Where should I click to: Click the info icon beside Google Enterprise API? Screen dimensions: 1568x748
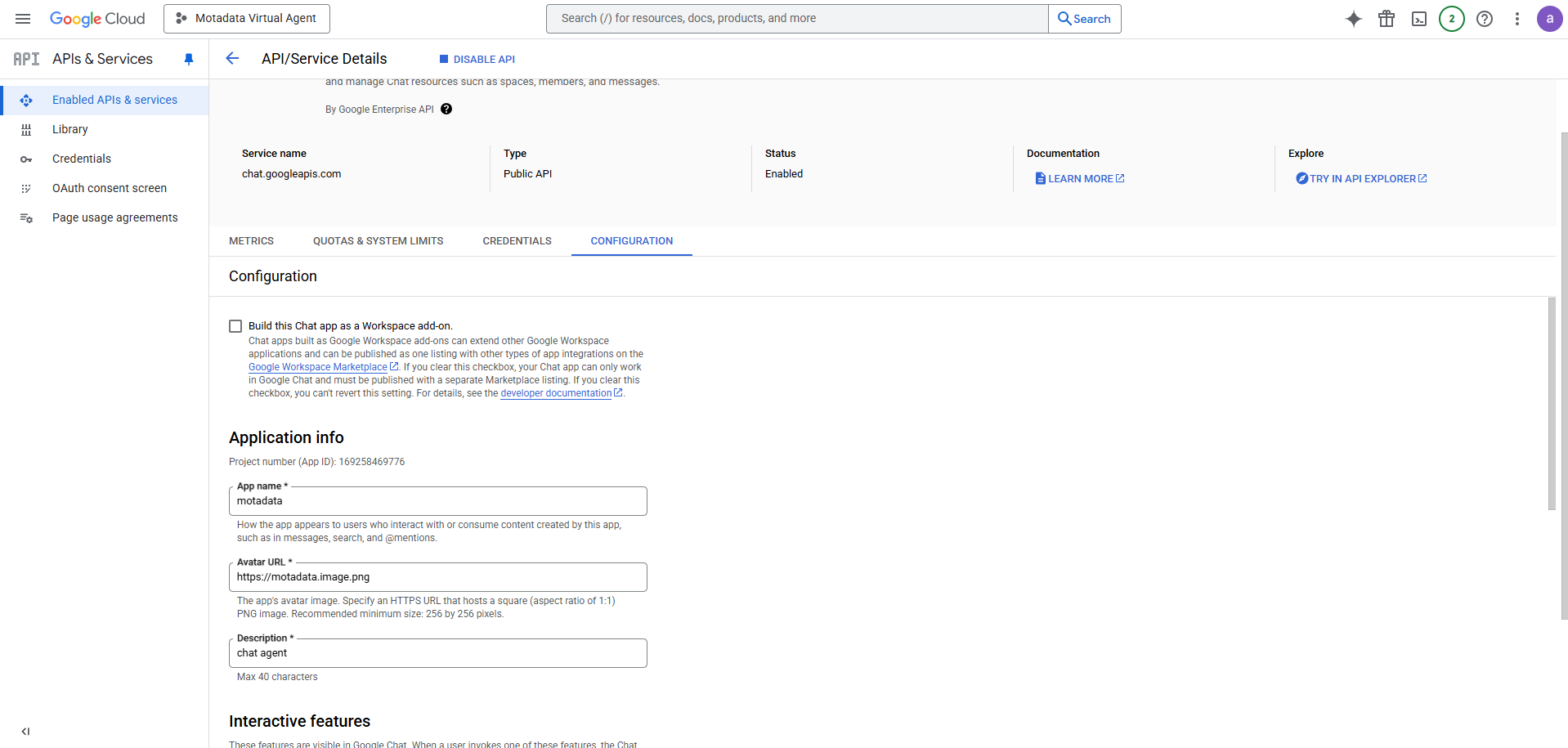tap(446, 110)
